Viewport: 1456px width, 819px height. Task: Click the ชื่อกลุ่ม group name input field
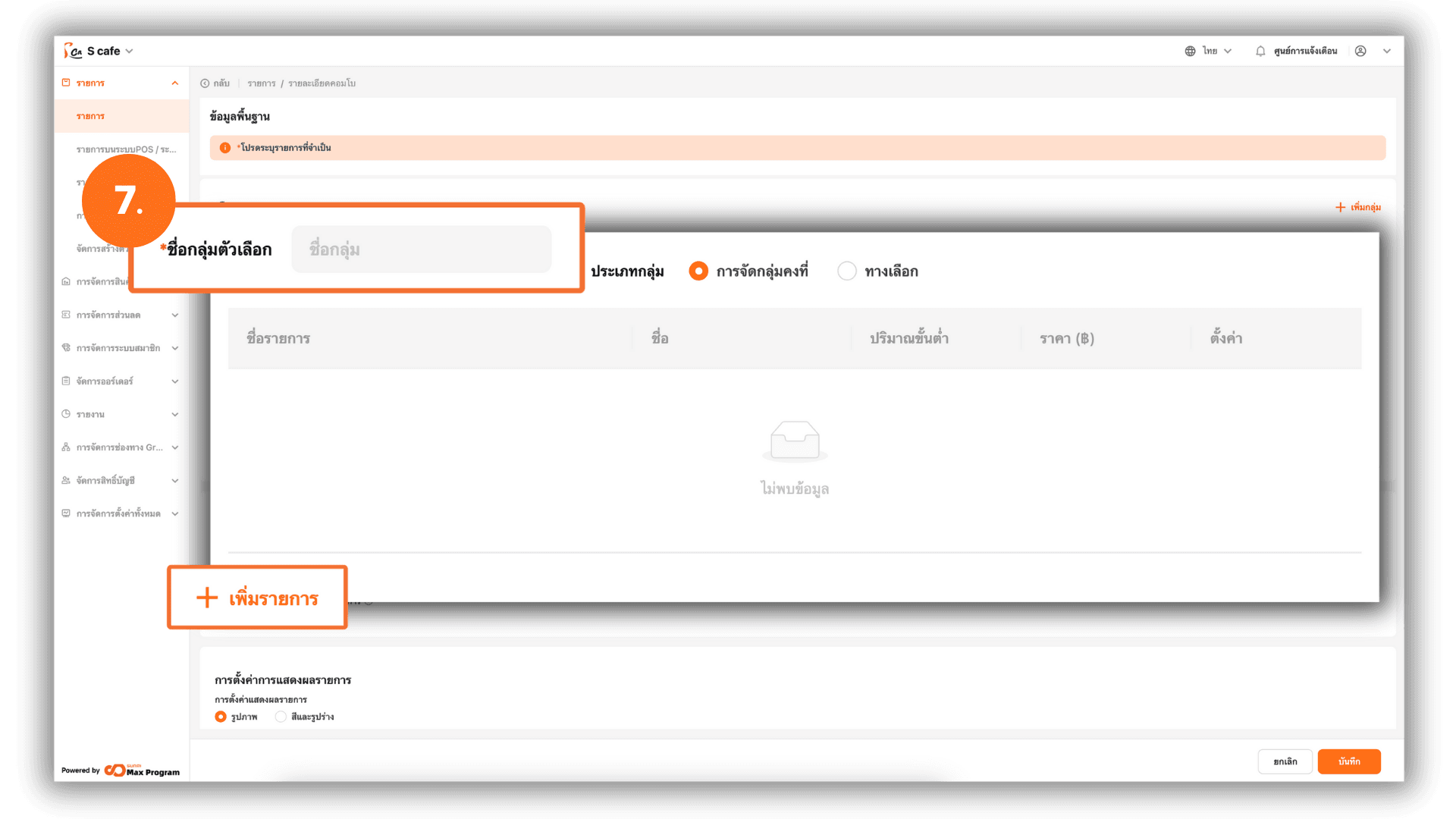[x=421, y=249]
